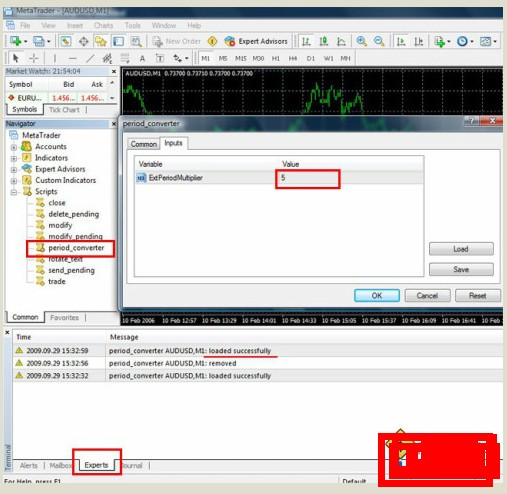Screen dimensions: 507x494
Task: Select the W1 timeframe
Action: click(x=328, y=58)
